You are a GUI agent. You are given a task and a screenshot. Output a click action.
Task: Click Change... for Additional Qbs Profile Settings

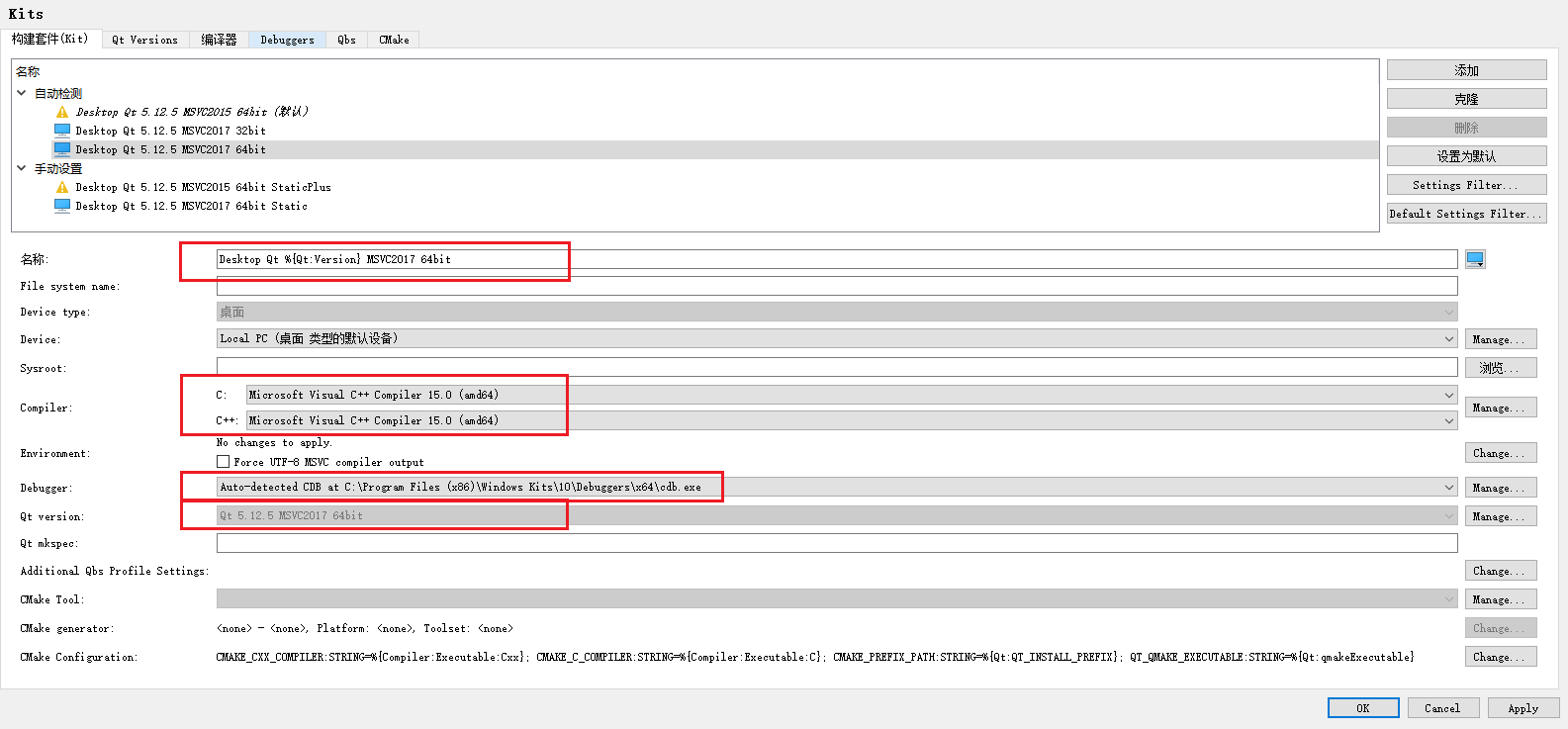click(x=1501, y=571)
